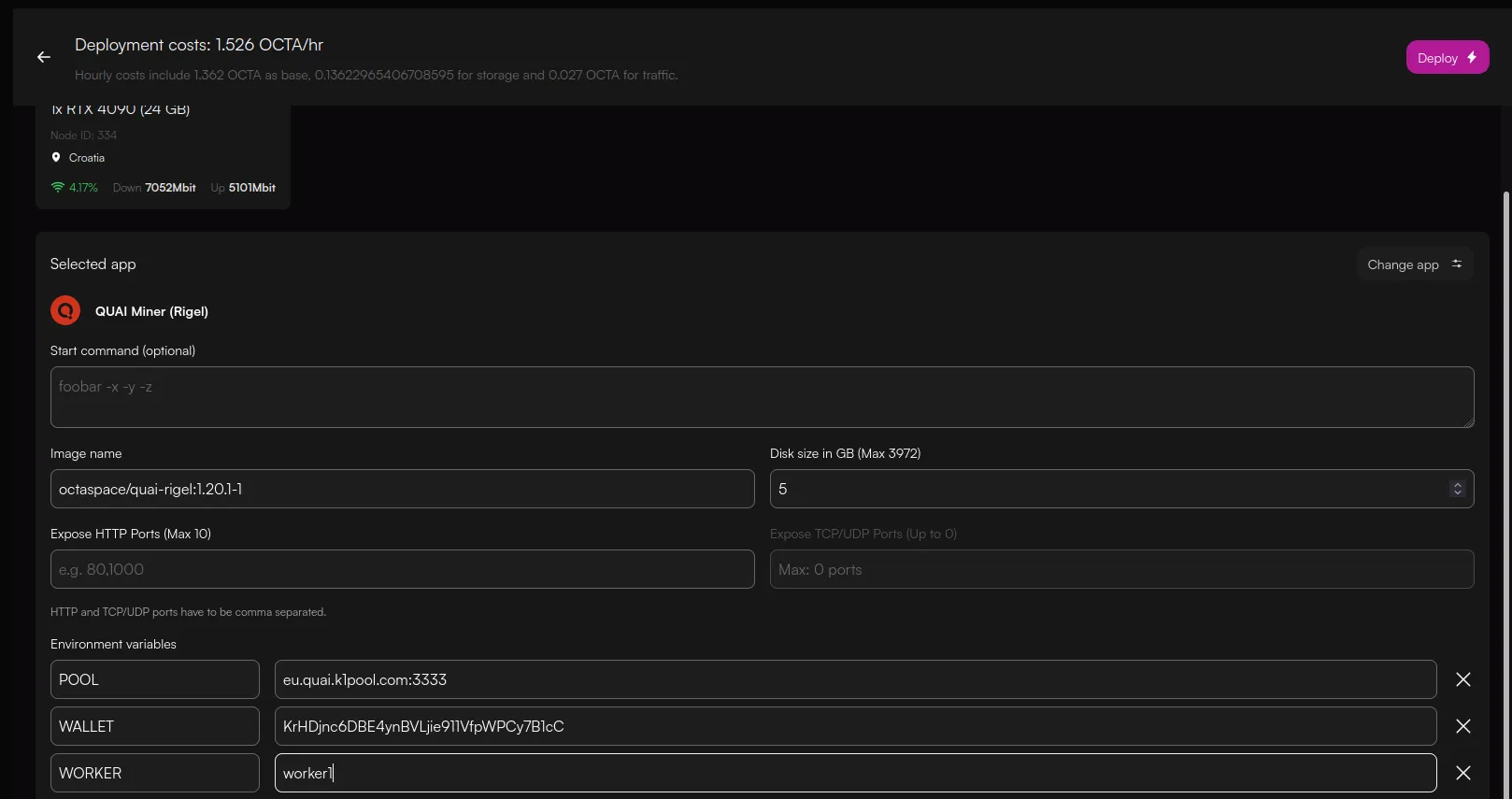Edit the WORKER variable name field
Viewport: 1512px width, 799px height.
click(155, 773)
